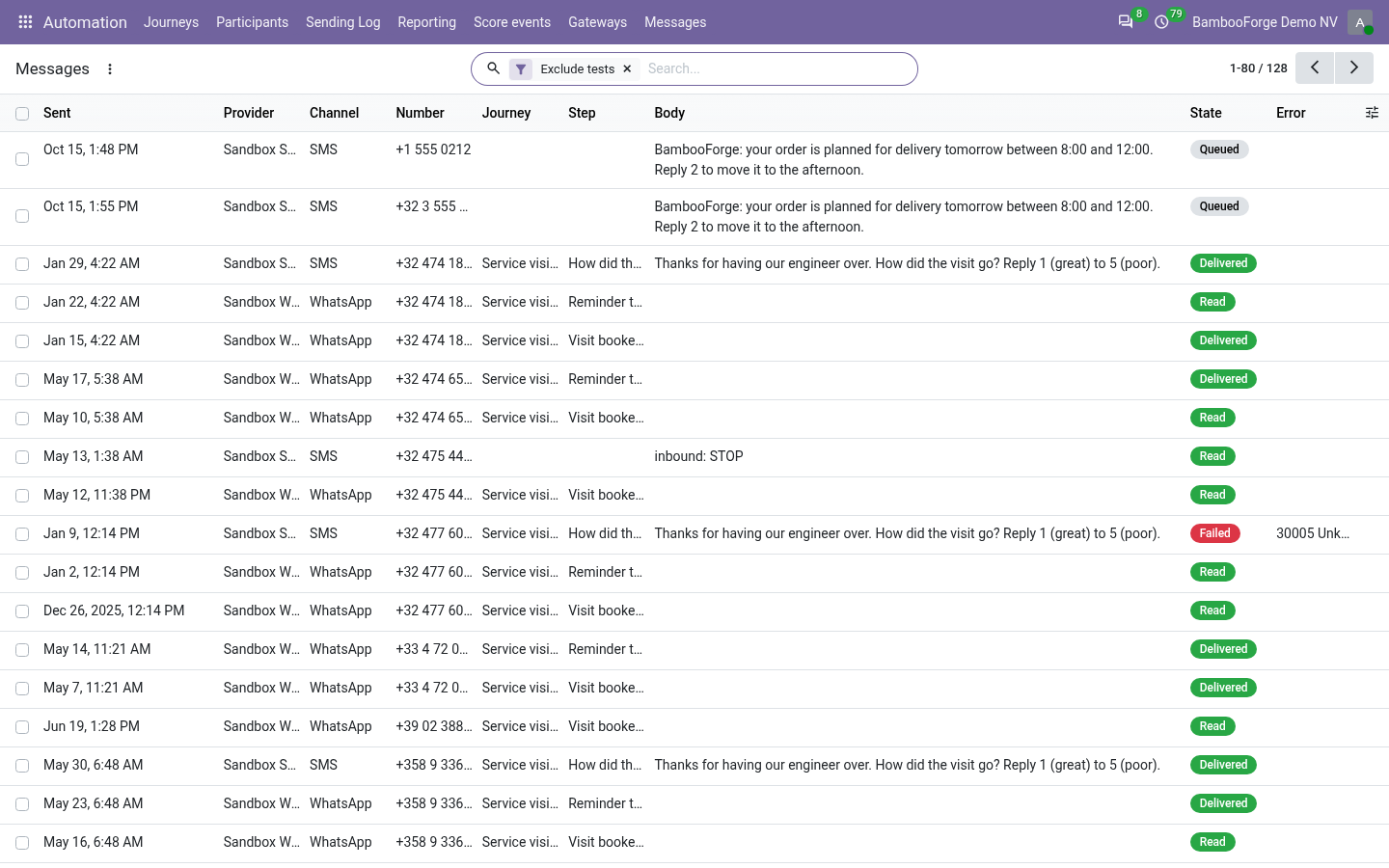Click the Delivered badge on May 30, 6:48 AM row

pos(1223,765)
